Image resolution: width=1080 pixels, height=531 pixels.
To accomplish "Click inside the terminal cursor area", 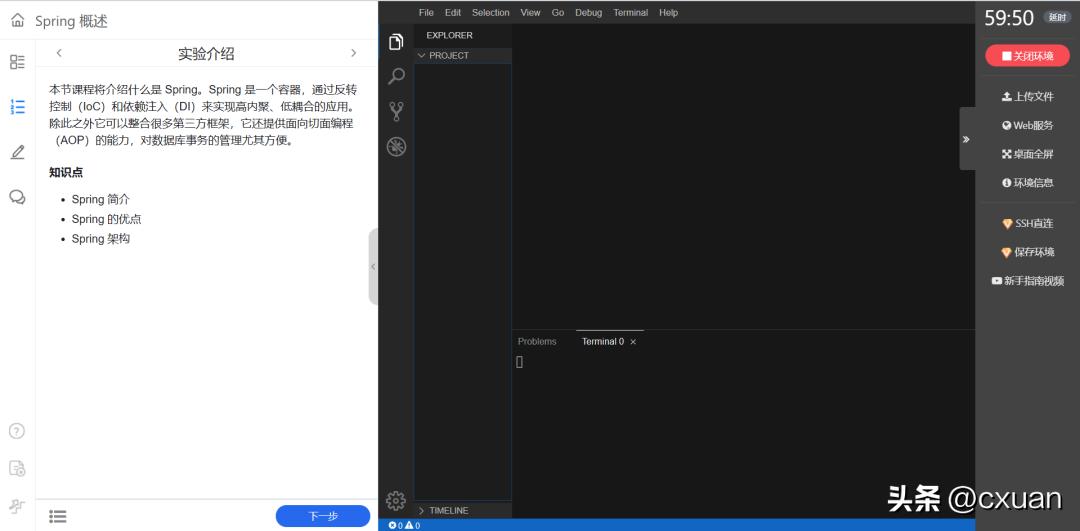I will (x=519, y=362).
